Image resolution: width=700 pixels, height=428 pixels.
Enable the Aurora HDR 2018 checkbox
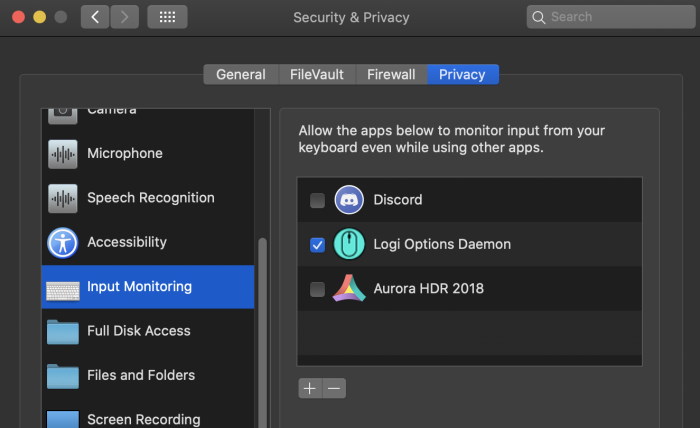[x=317, y=289]
